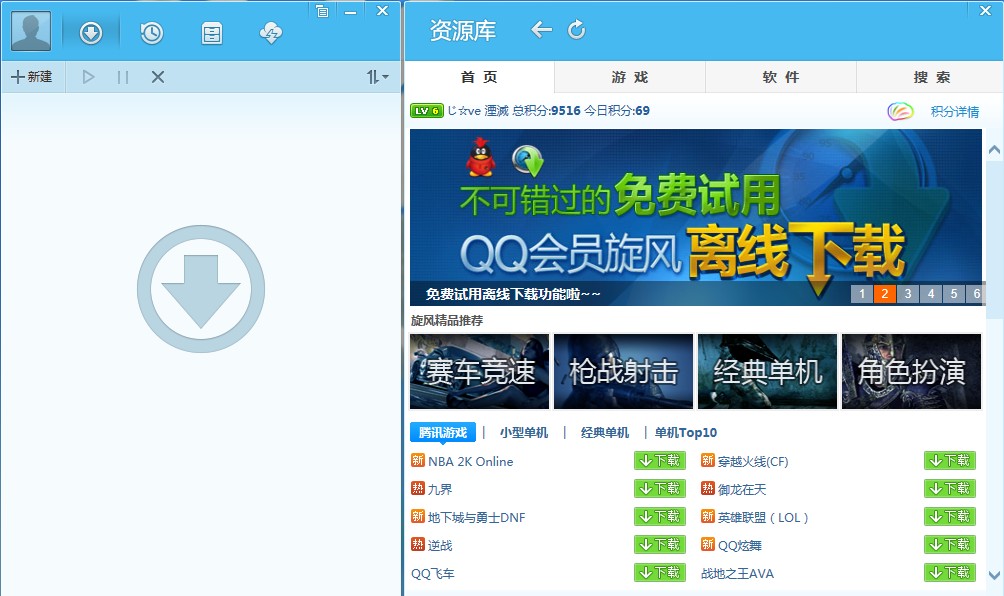The image size is (1004, 596).
Task: Show banner slide 6
Action: tap(975, 294)
